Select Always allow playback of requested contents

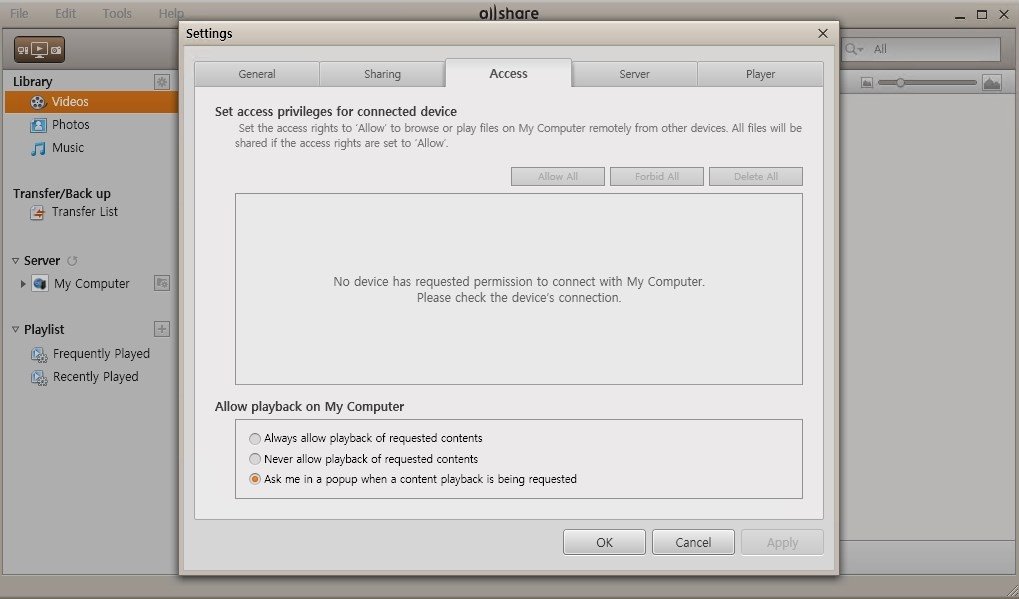[255, 439]
